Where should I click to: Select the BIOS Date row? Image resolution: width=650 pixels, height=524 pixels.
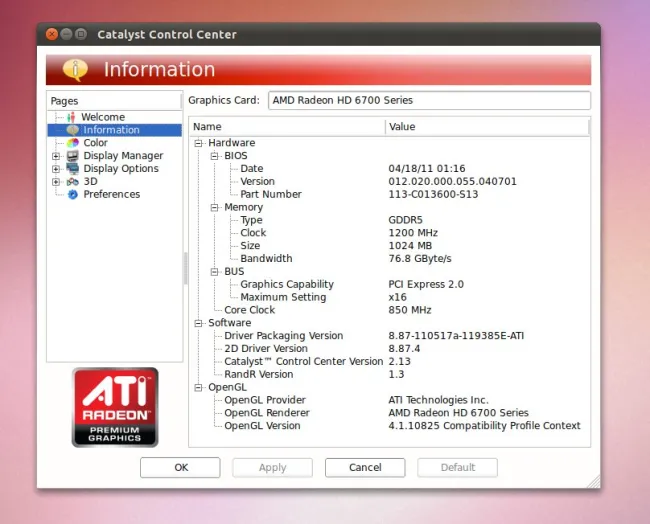click(x=390, y=169)
